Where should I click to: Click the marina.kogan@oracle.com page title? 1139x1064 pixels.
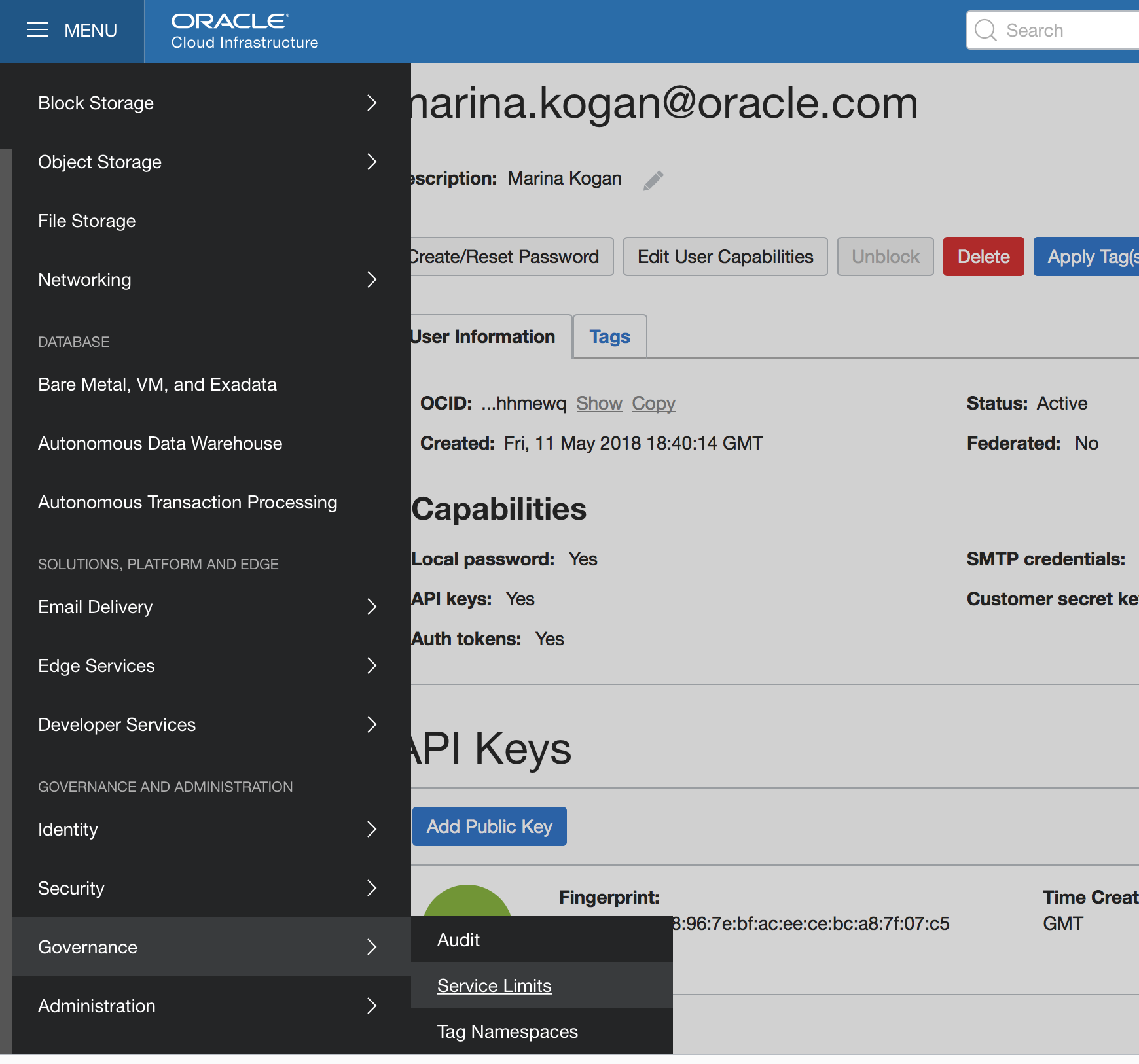click(664, 103)
